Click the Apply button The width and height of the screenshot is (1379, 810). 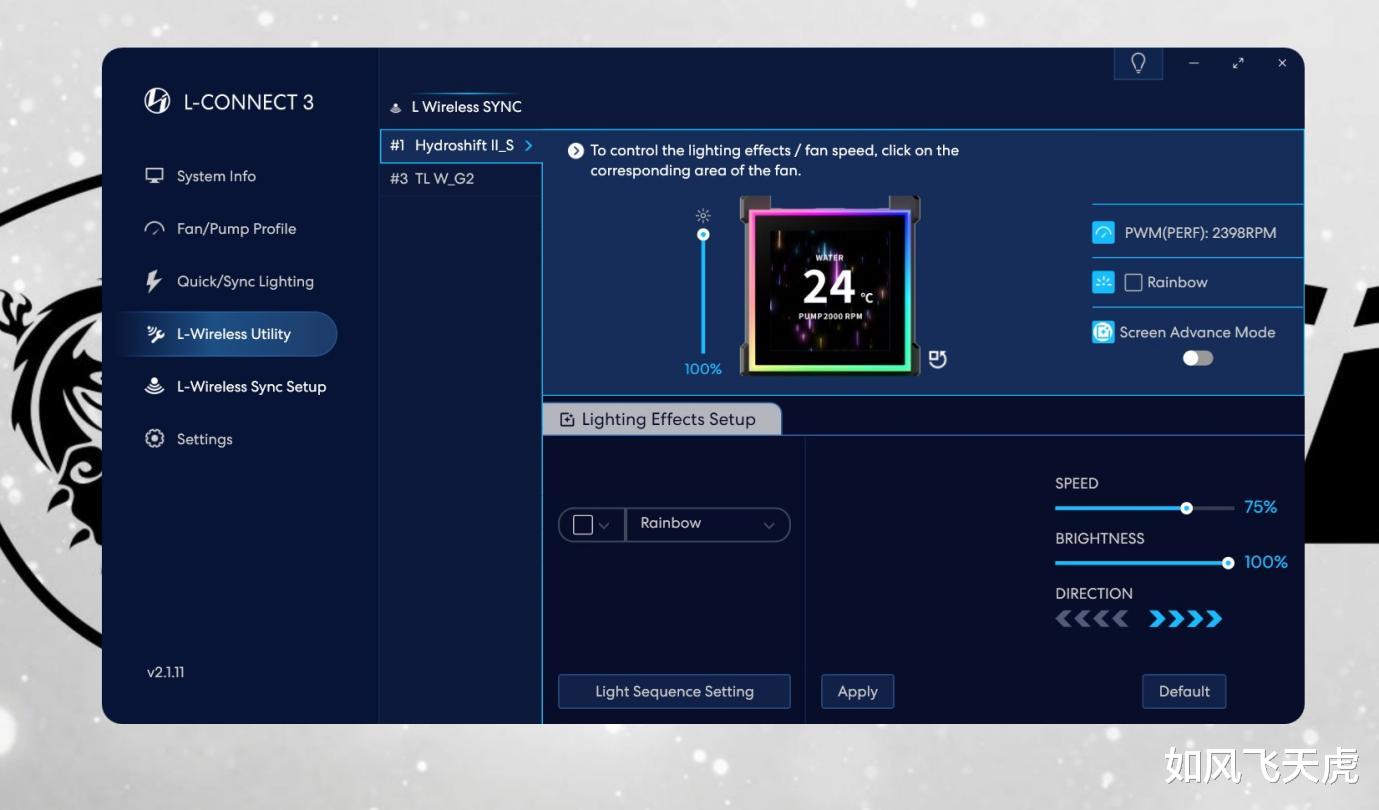(x=857, y=691)
